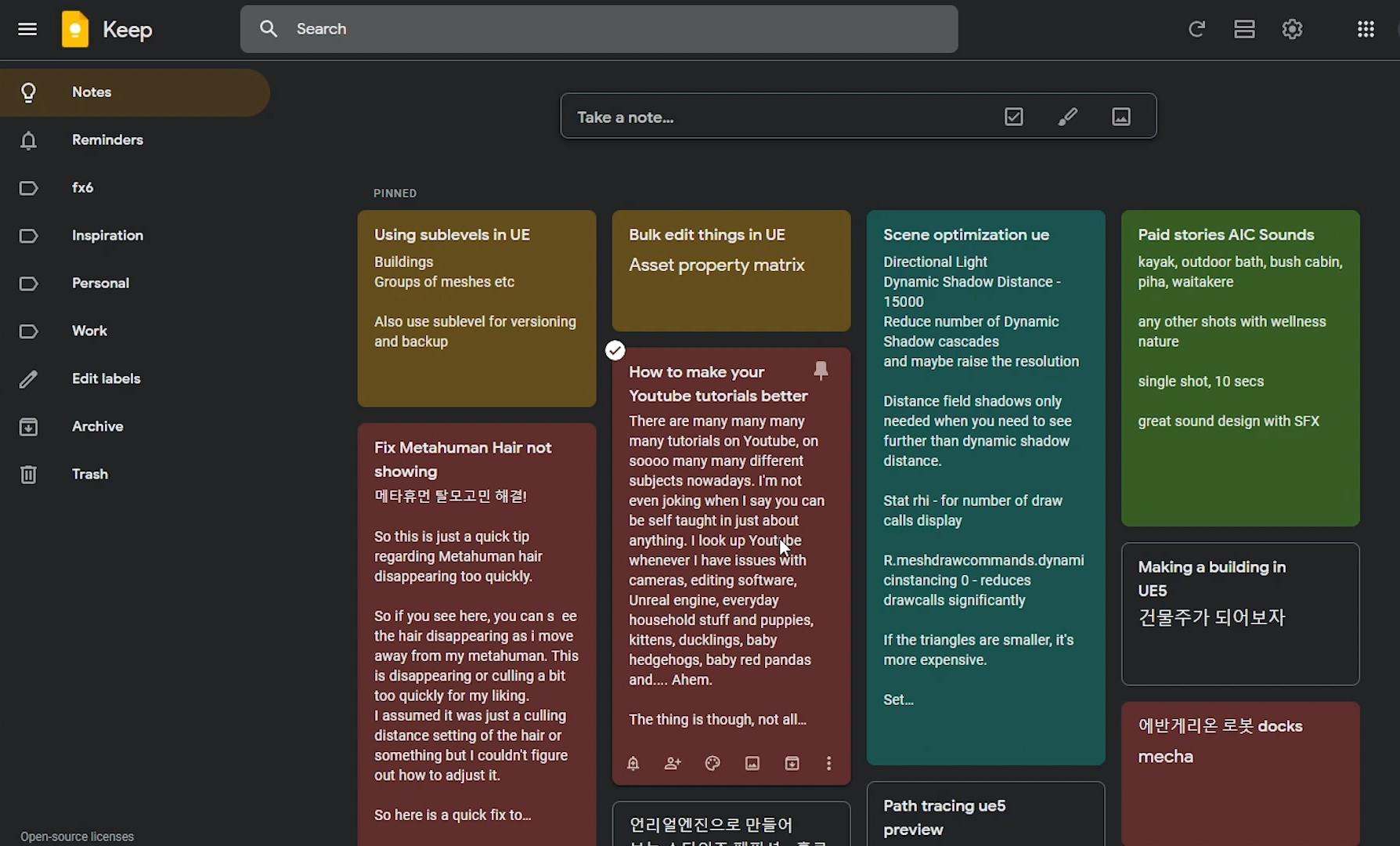Add a reminder to the Youtube tutorials note
This screenshot has width=1400, height=846.
click(x=633, y=763)
